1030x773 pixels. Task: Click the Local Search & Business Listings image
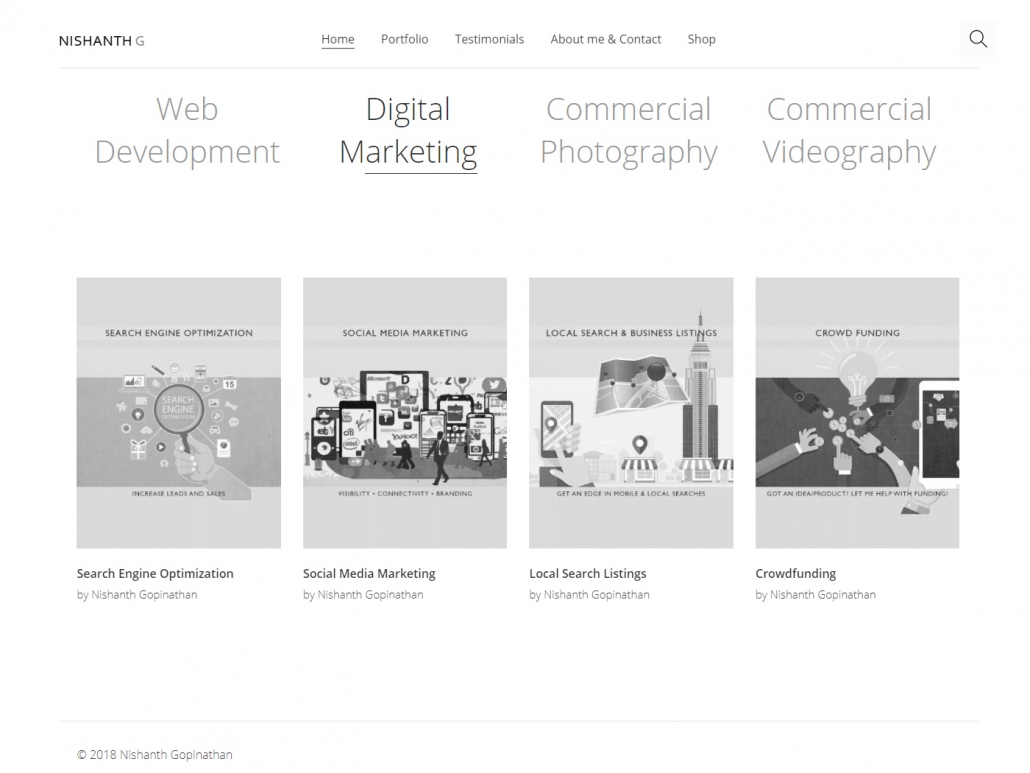point(631,412)
